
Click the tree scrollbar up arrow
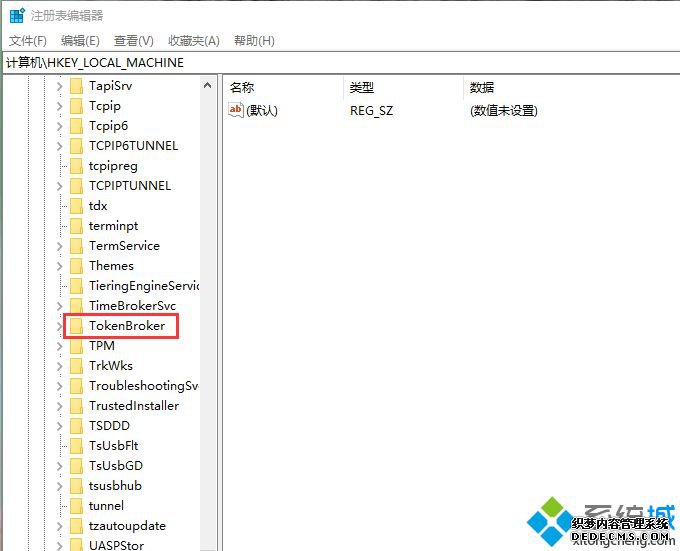coord(208,85)
